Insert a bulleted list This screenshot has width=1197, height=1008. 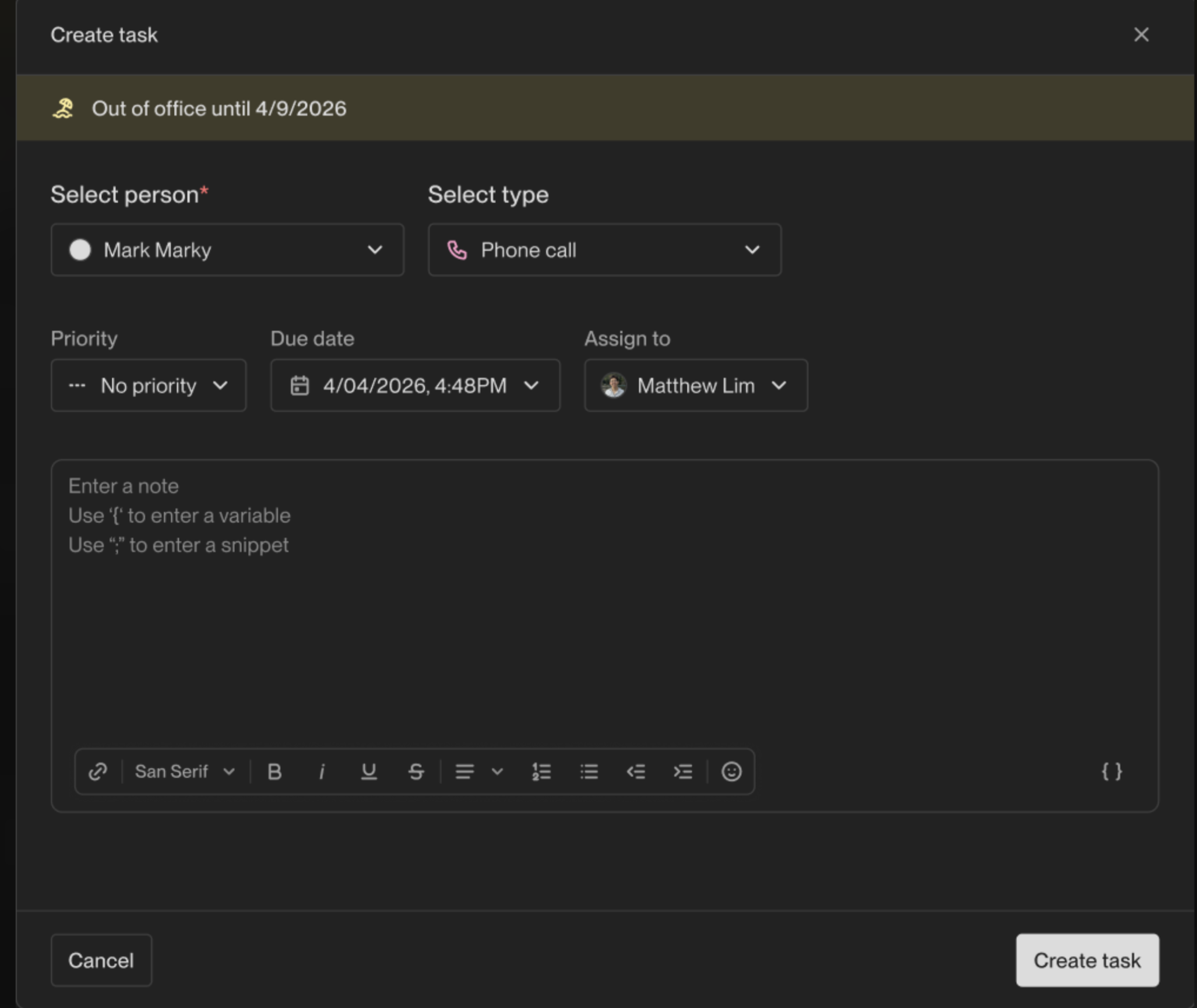pos(589,771)
